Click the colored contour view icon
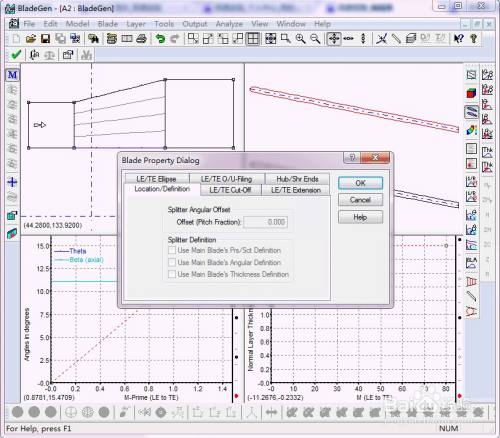 471,130
